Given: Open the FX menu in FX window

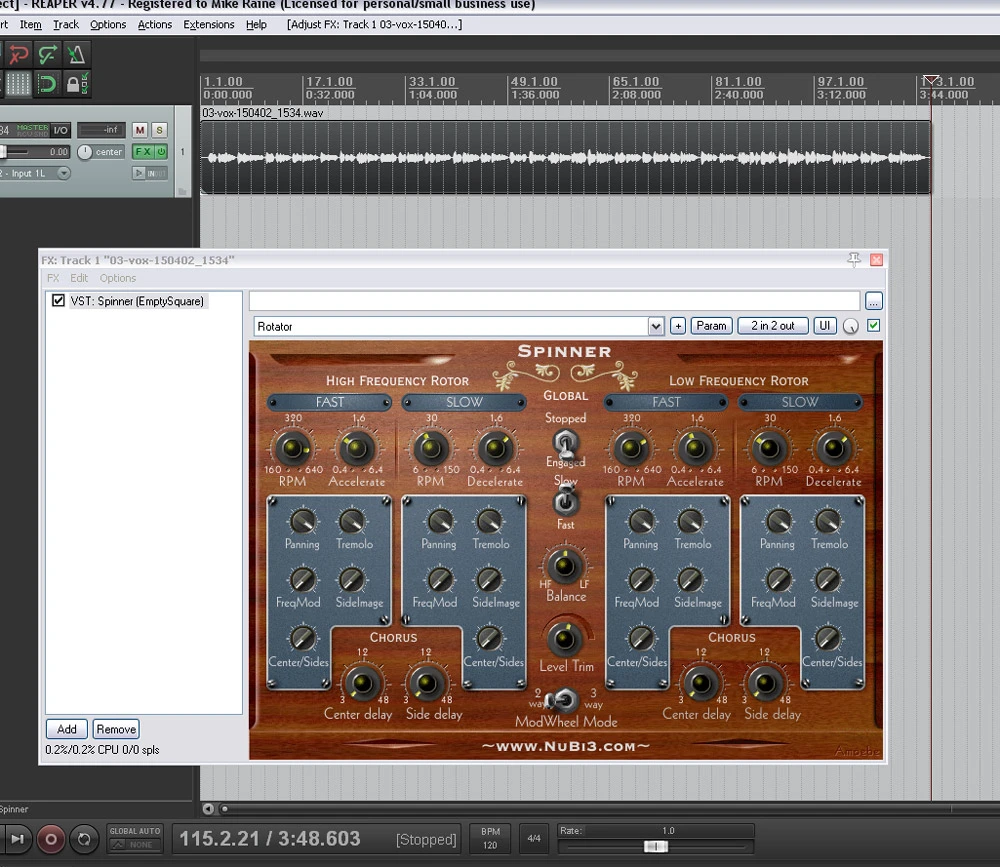Looking at the screenshot, I should pyautogui.click(x=53, y=278).
